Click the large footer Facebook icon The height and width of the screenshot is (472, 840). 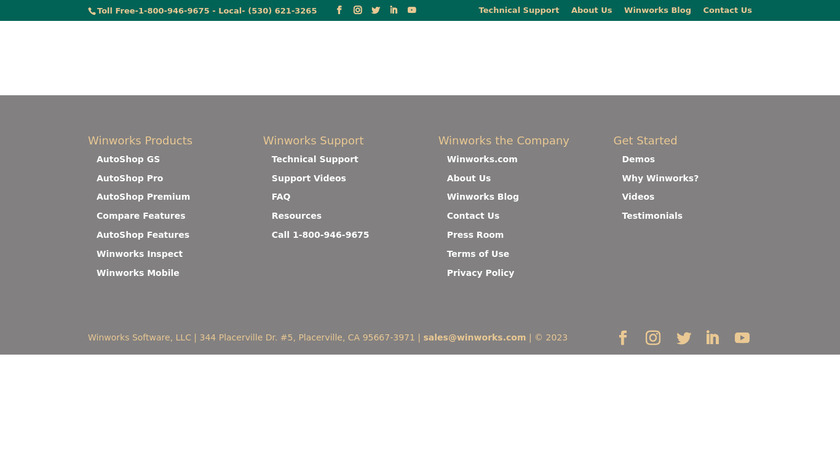[x=622, y=338]
